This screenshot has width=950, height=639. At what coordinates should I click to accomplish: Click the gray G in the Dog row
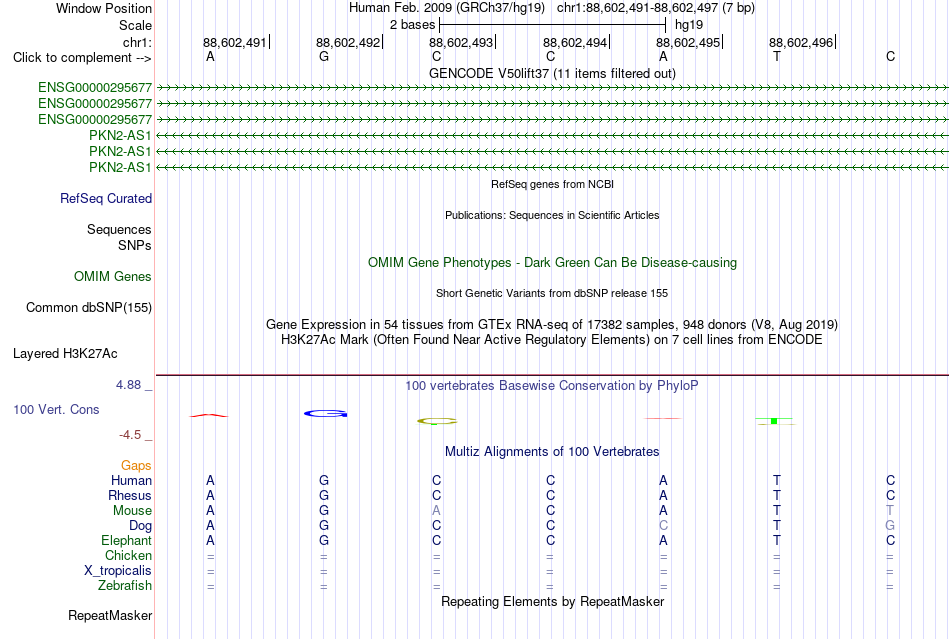point(890,526)
